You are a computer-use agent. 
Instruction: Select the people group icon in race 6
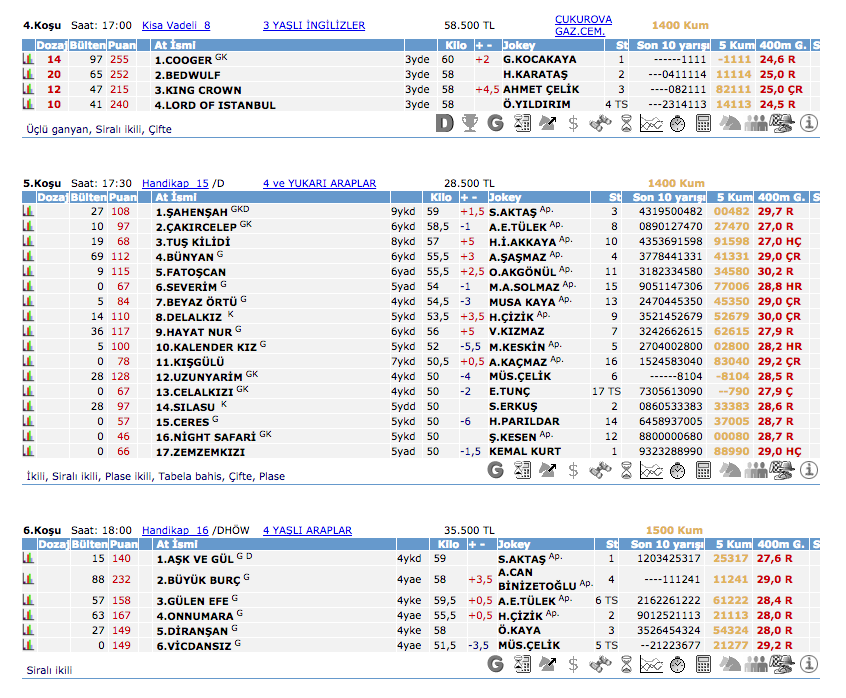tap(756, 664)
